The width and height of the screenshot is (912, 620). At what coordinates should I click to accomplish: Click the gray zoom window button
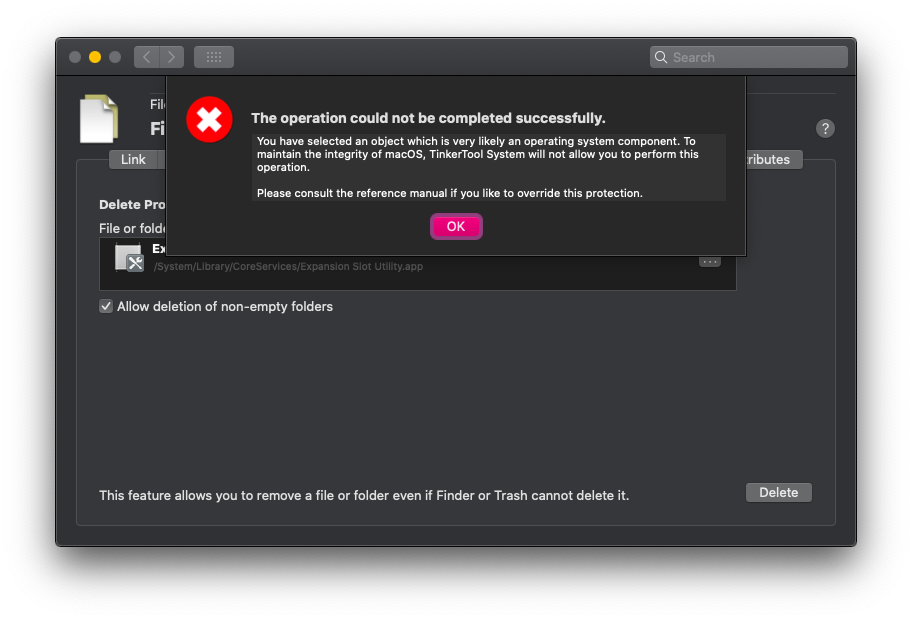[x=115, y=57]
